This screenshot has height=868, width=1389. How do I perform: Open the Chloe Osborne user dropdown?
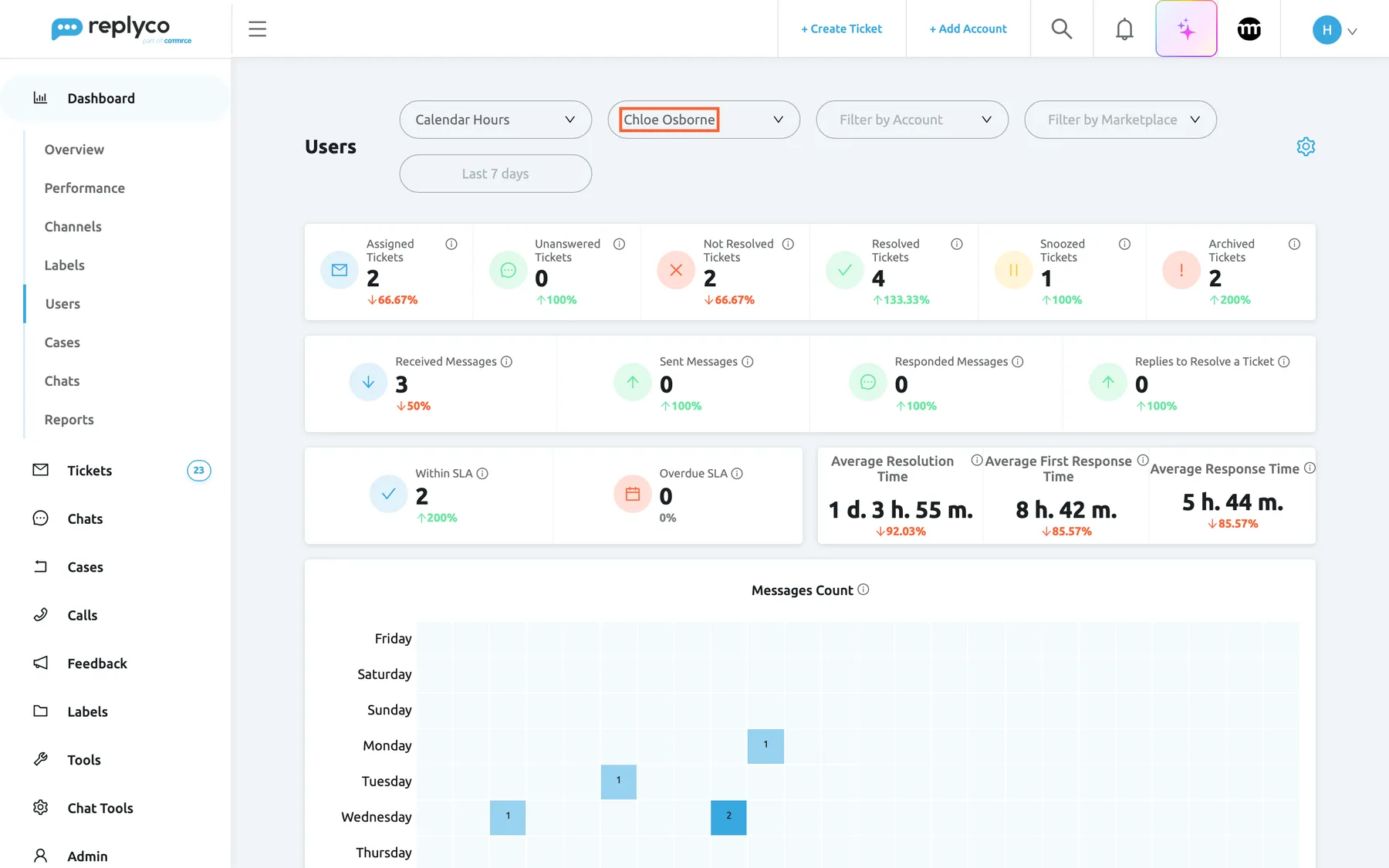pos(704,120)
